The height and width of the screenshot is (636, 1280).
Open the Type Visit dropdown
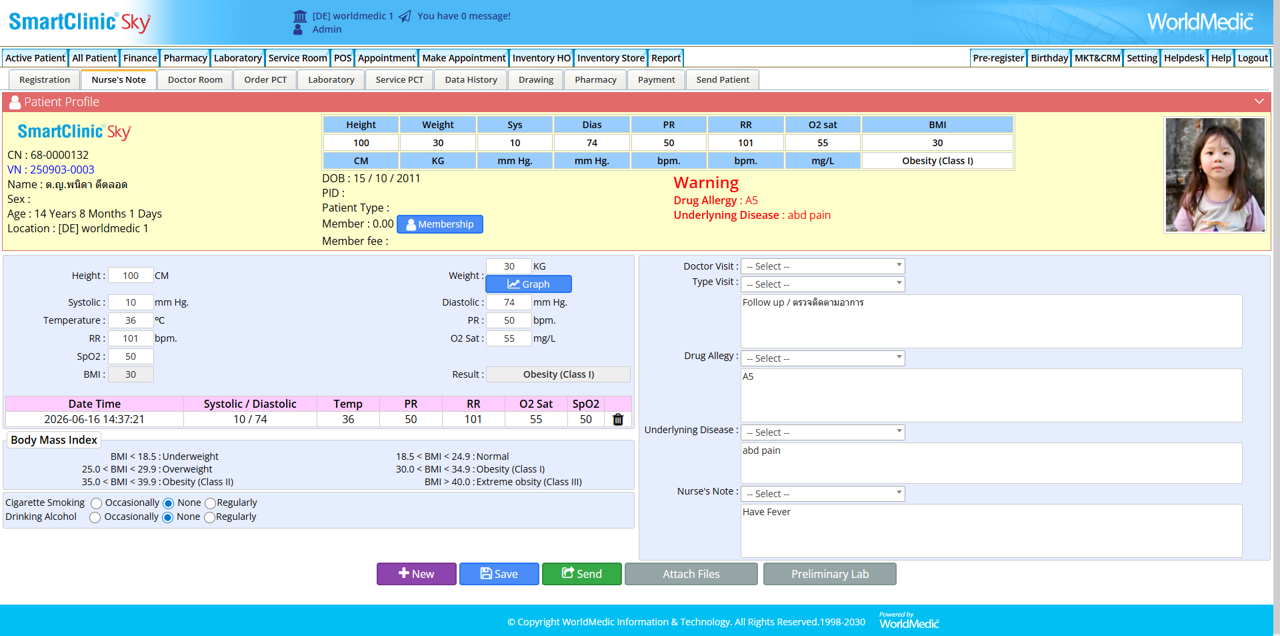point(823,284)
